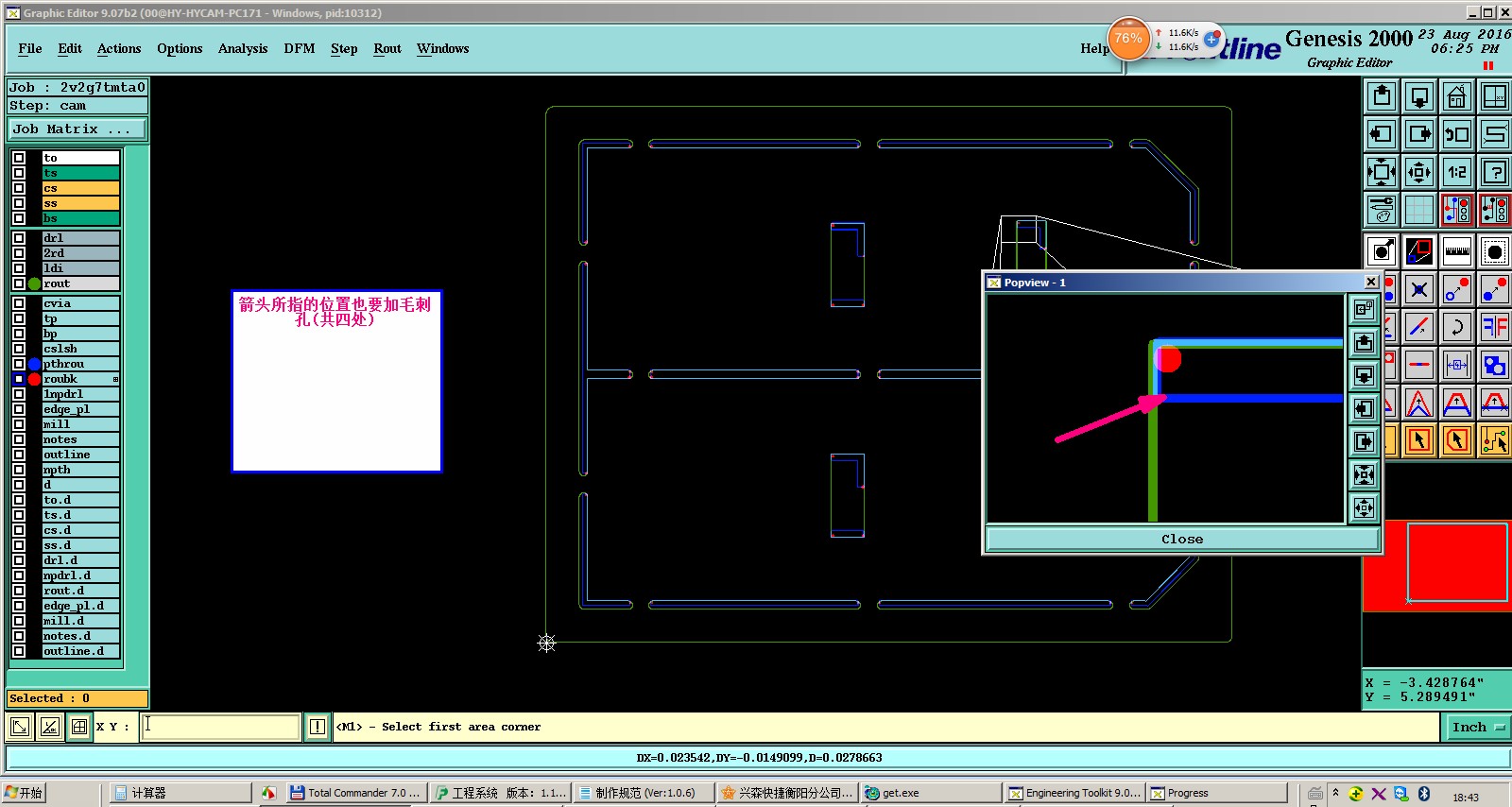Pan view left with the left-arrow icon

click(x=1382, y=134)
